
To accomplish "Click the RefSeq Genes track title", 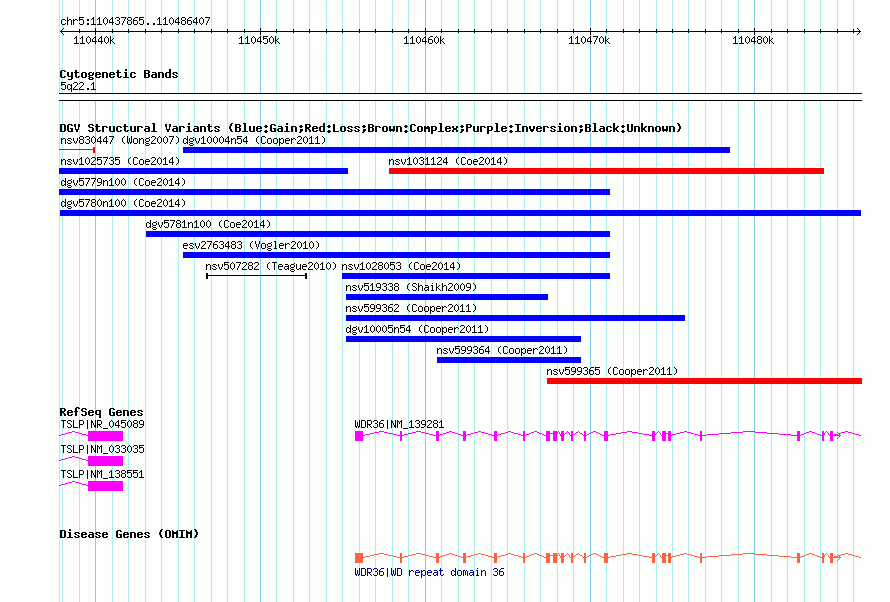I will [101, 412].
